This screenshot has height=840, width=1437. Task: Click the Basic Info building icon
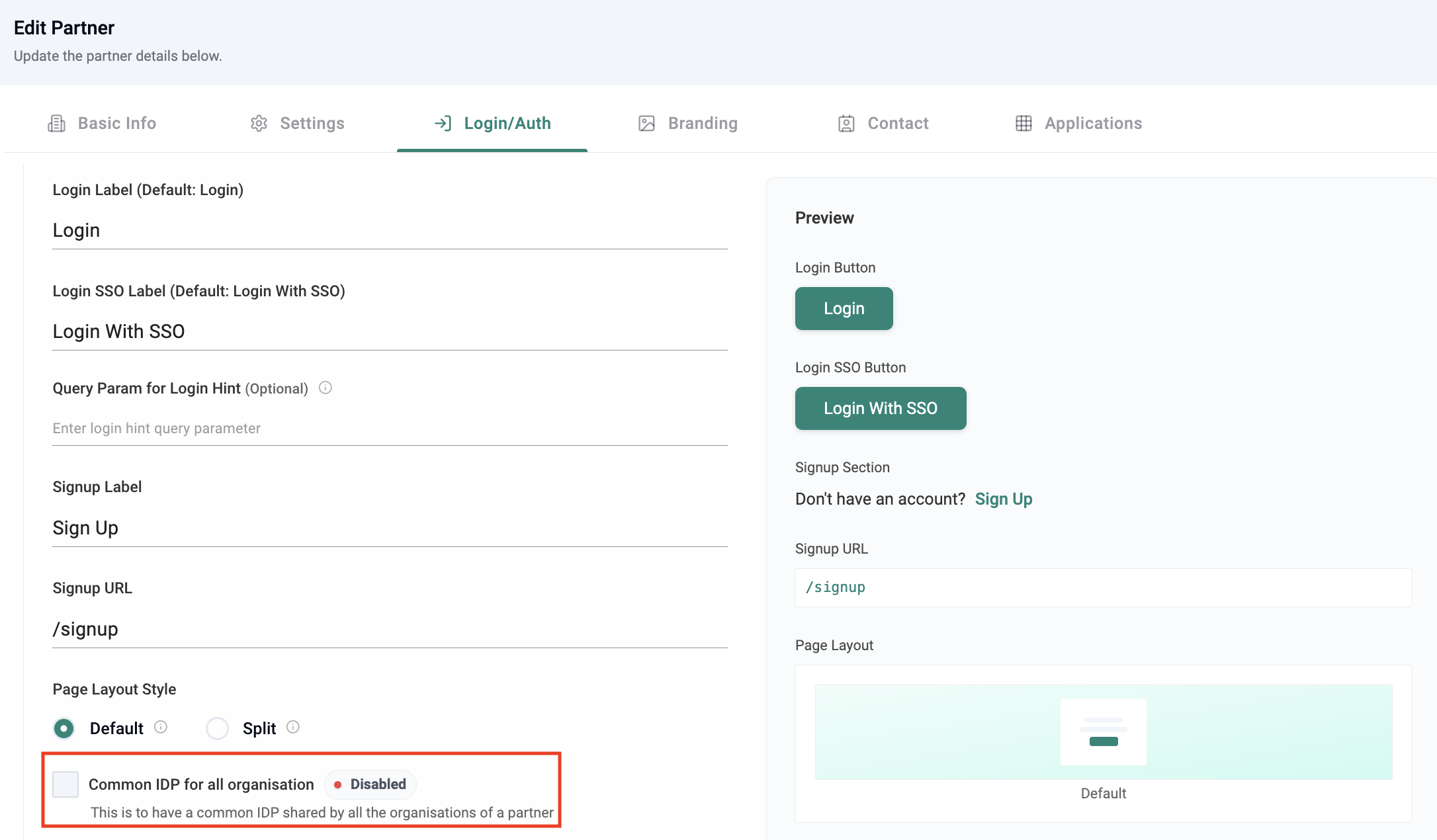click(56, 124)
